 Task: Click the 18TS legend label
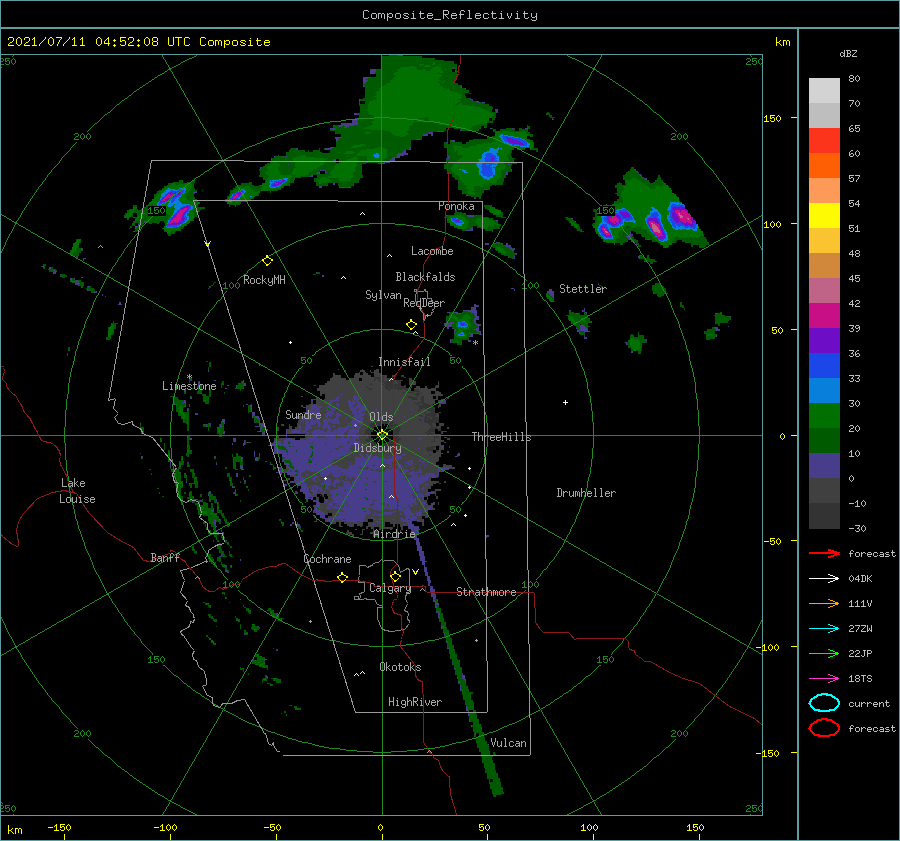(x=860, y=679)
